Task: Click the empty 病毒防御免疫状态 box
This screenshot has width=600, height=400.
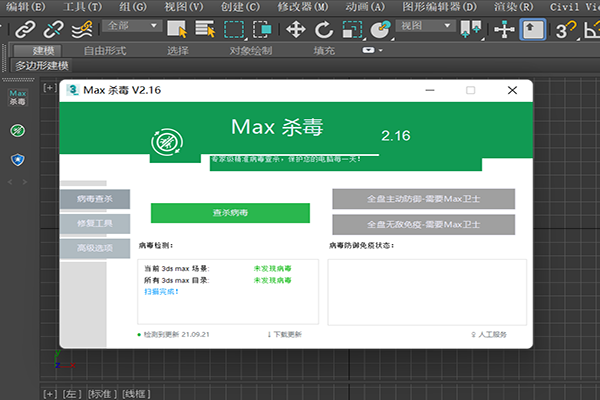Action: click(x=427, y=292)
